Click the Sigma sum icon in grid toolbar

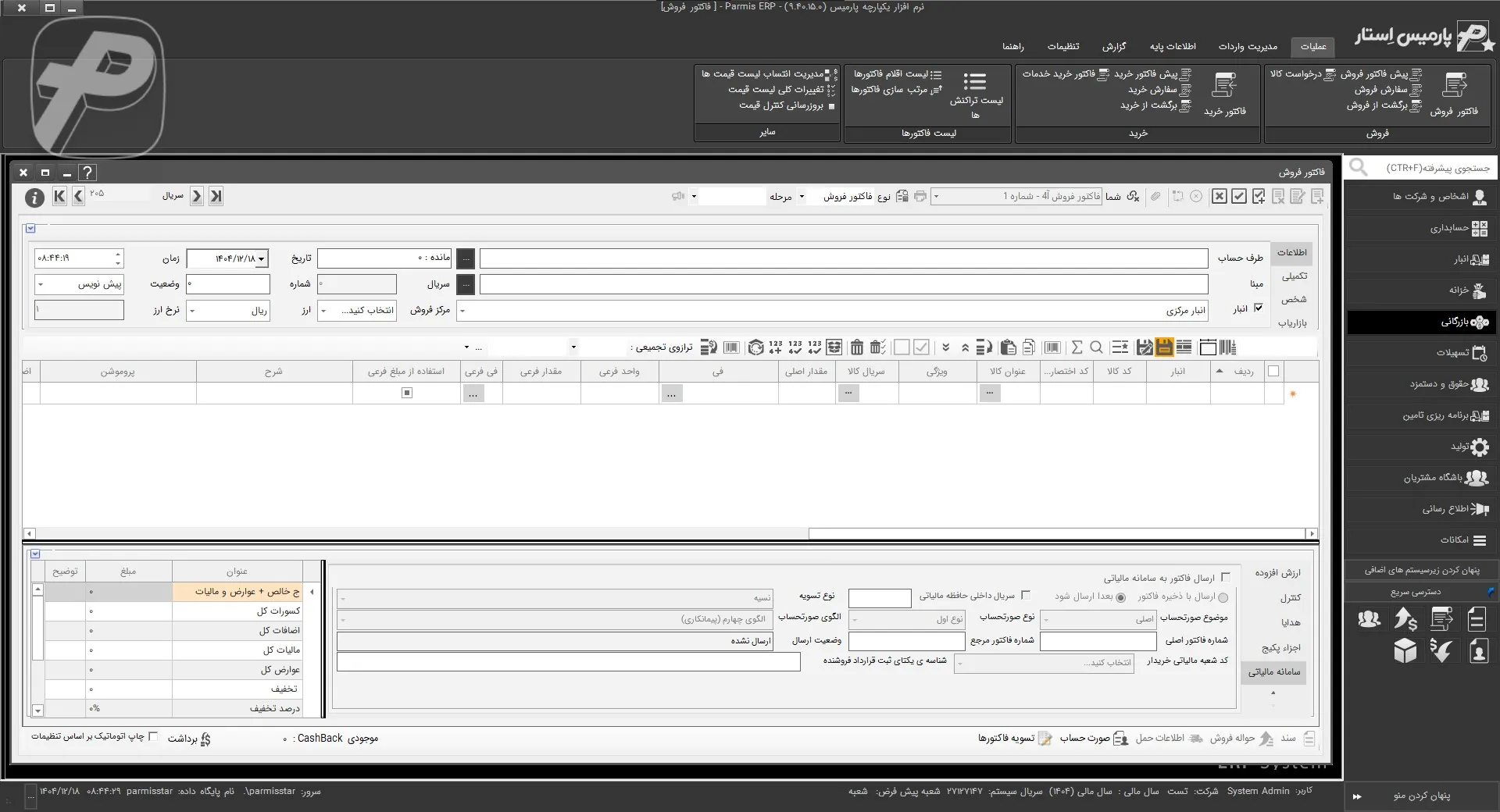click(1077, 347)
